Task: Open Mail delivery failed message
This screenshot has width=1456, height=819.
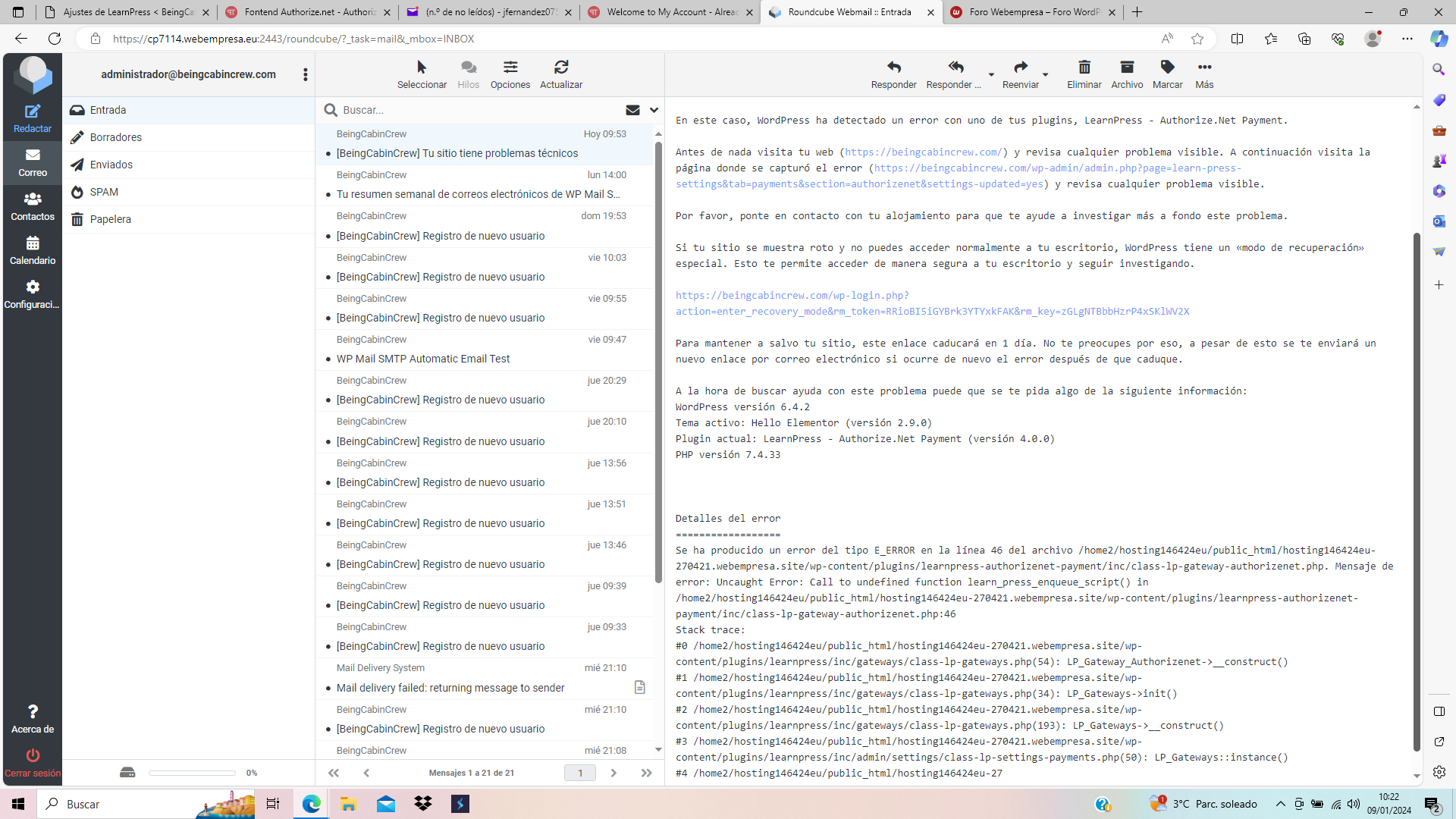Action: tap(484, 678)
